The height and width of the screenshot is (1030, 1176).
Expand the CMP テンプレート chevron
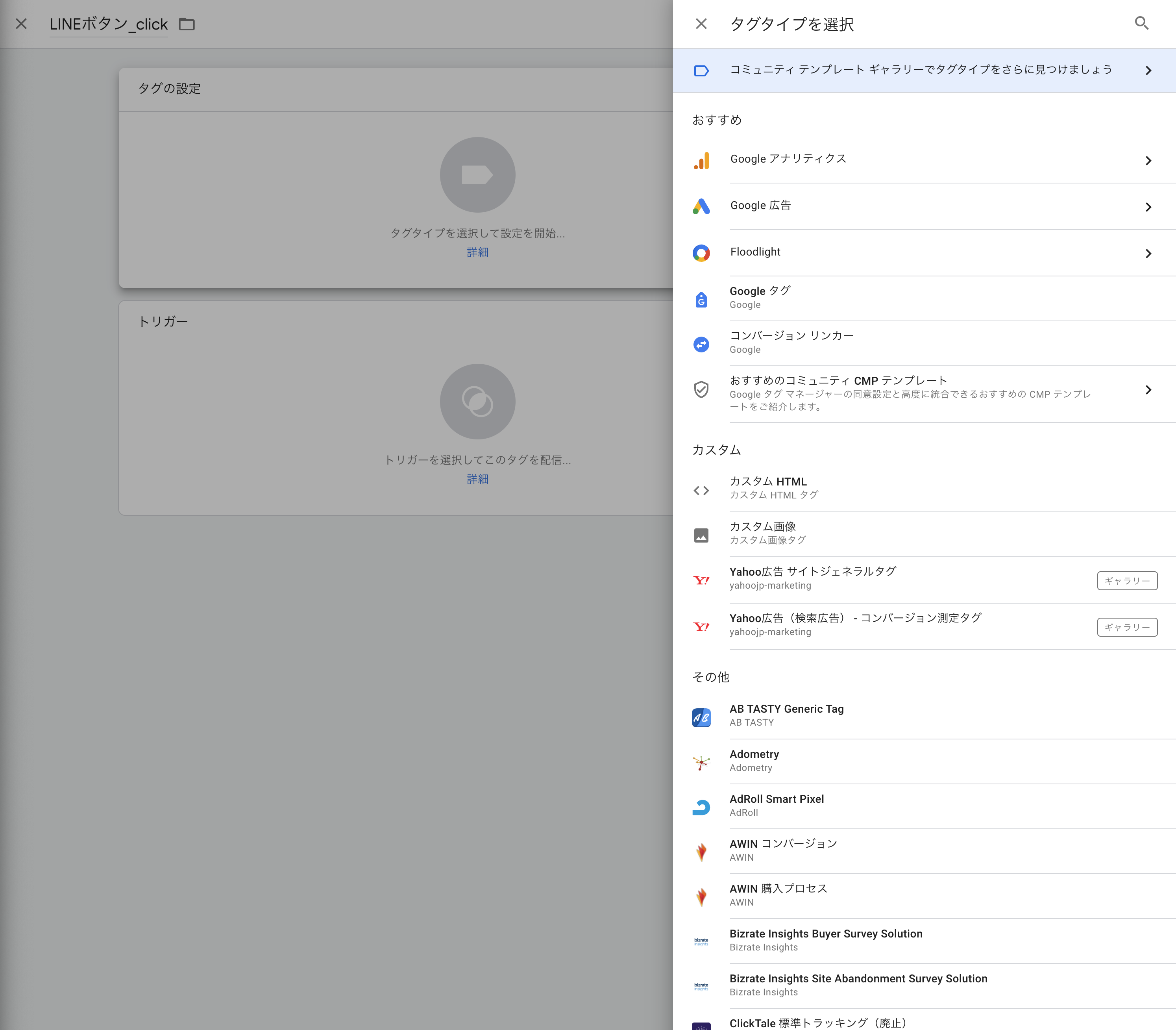[x=1148, y=390]
